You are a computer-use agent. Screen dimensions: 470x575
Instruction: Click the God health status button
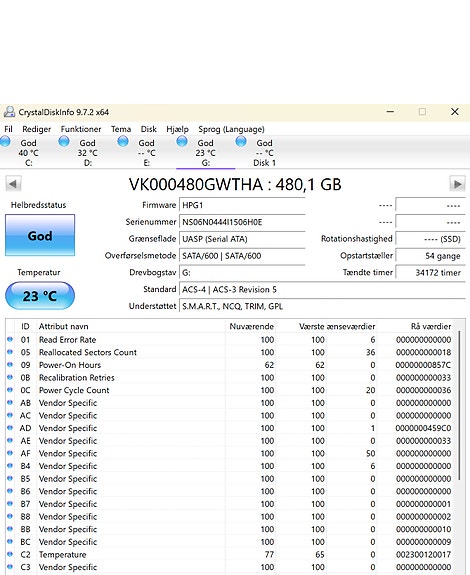(40, 235)
